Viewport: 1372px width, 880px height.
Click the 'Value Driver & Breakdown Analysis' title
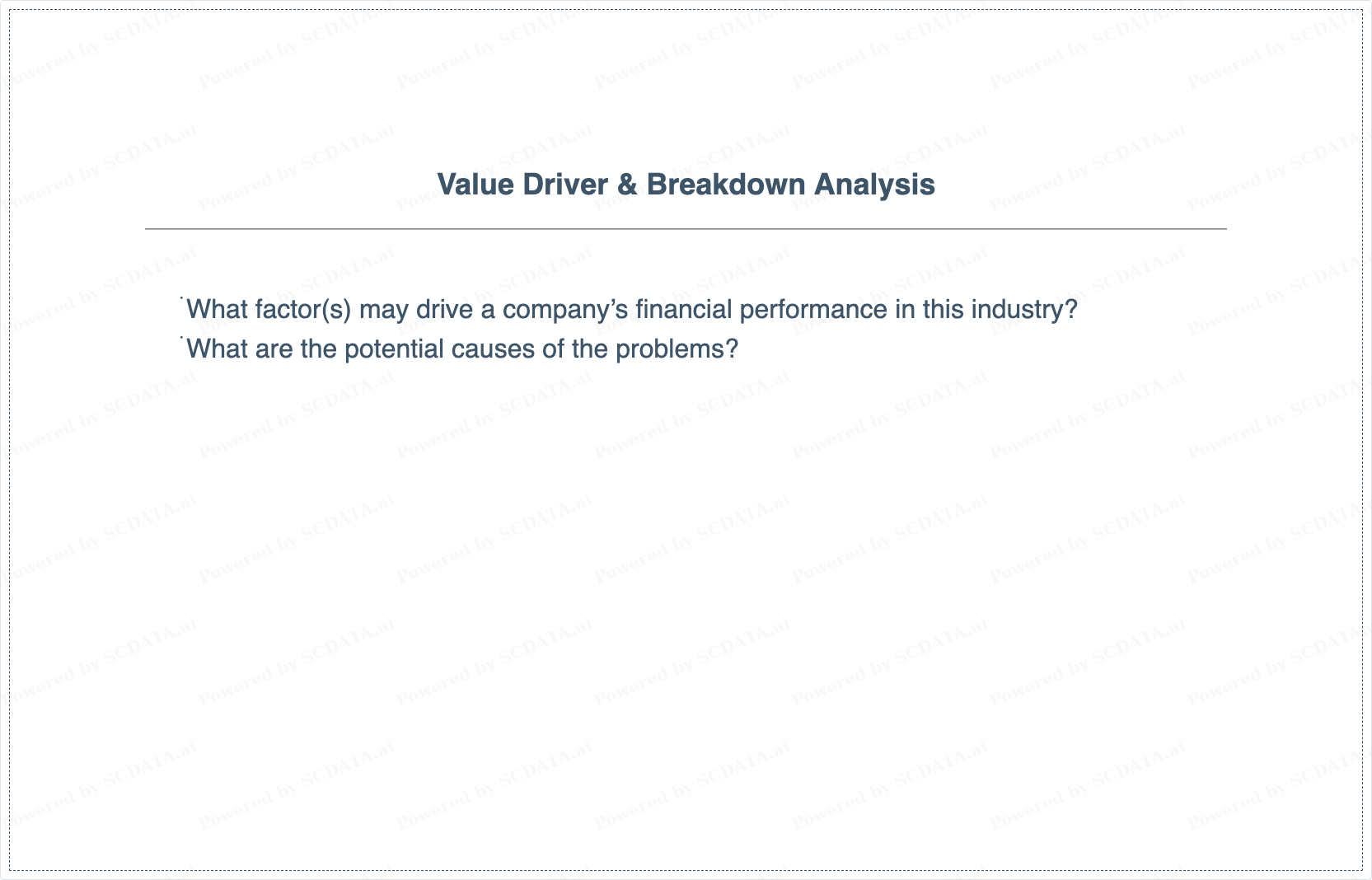pos(686,185)
